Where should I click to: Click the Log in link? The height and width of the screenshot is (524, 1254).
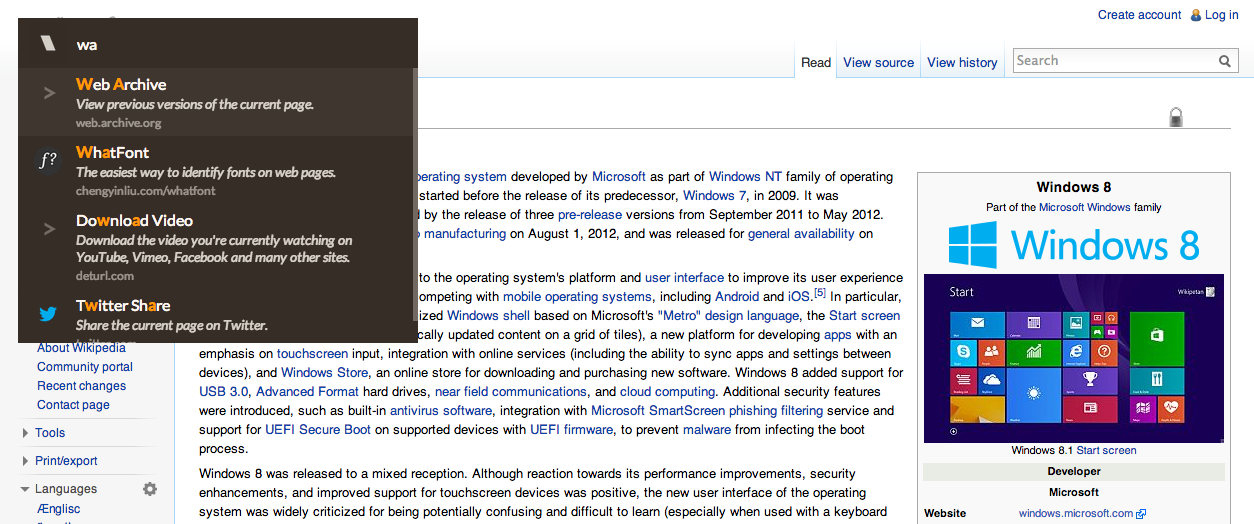1221,15
